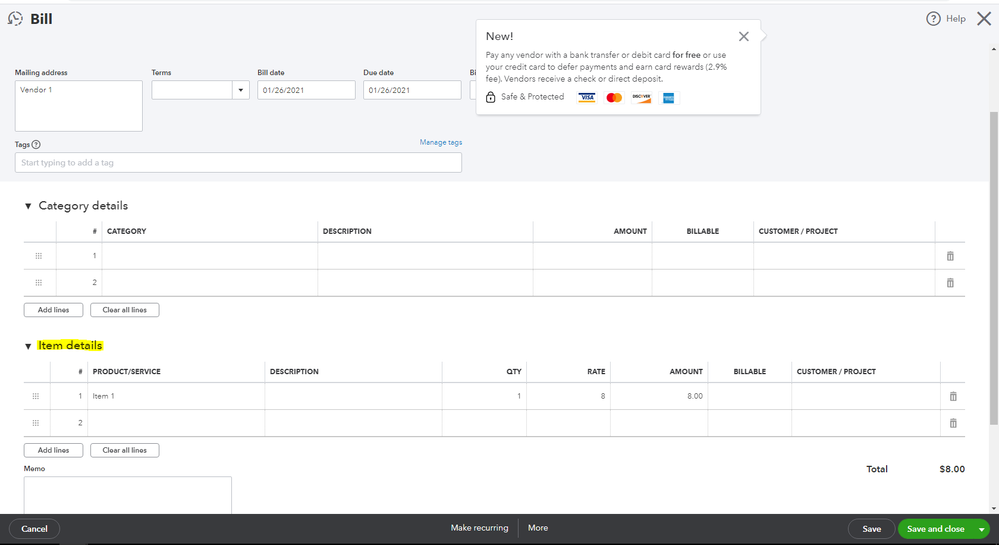The height and width of the screenshot is (545, 999).
Task: Open the Terms dropdown arrow
Action: pos(241,90)
